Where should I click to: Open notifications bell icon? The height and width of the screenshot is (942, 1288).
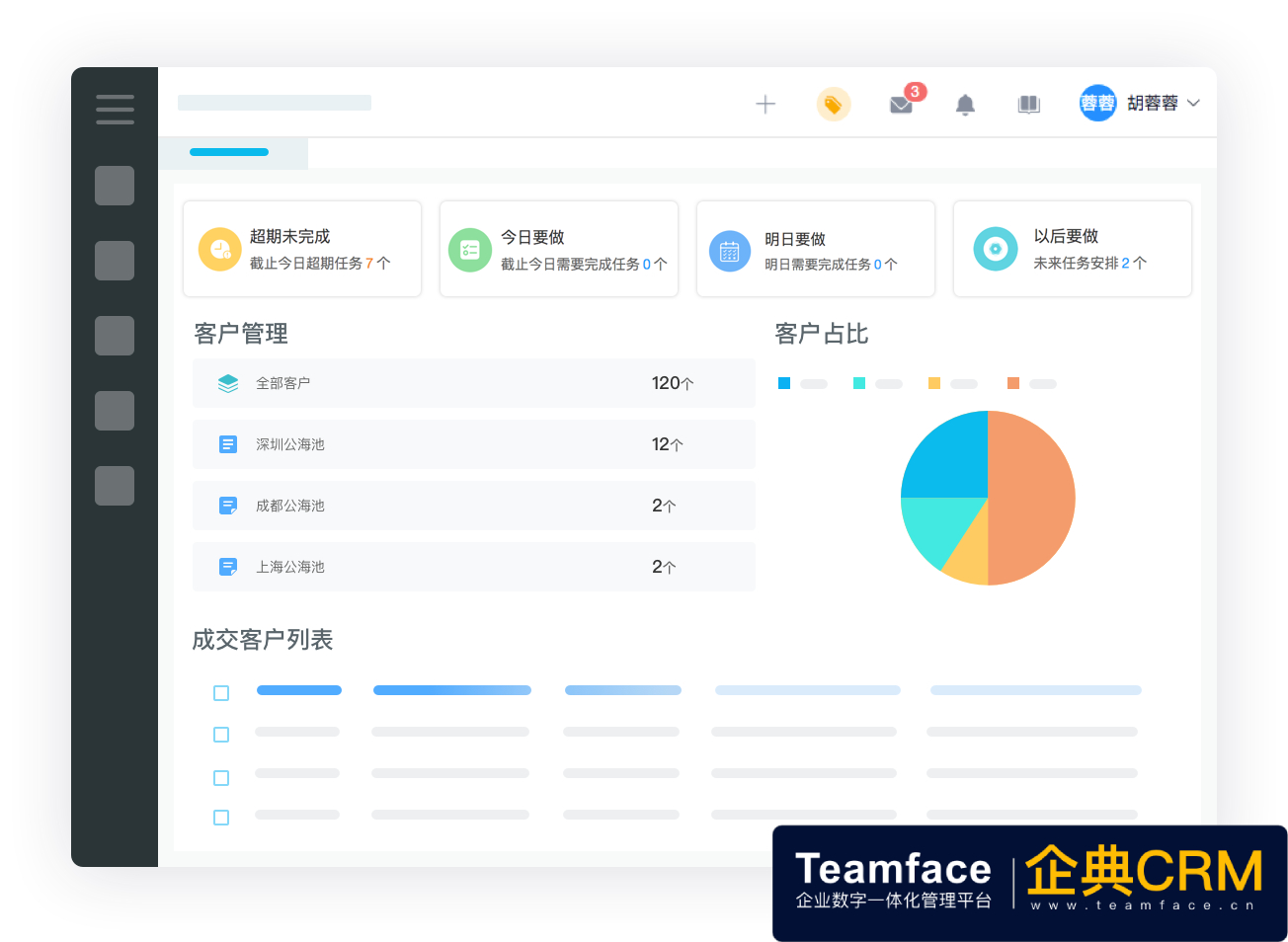[x=965, y=105]
